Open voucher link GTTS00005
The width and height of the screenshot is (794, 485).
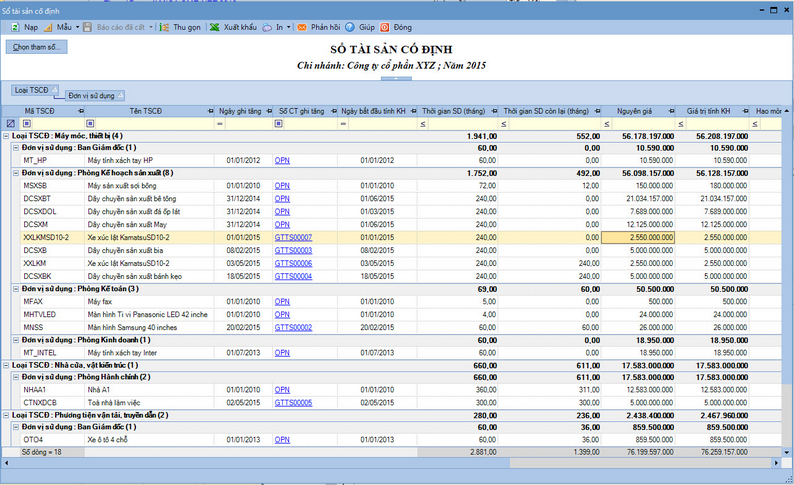click(293, 403)
